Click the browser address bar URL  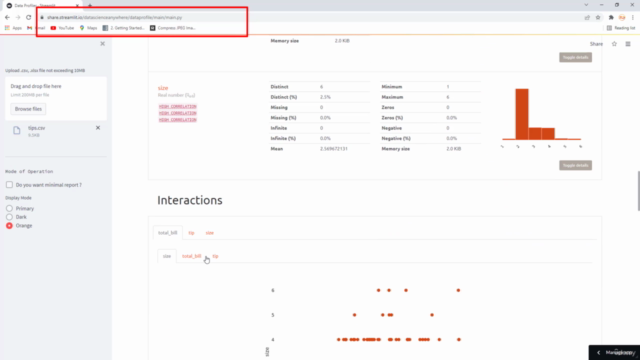pyautogui.click(x=115, y=18)
